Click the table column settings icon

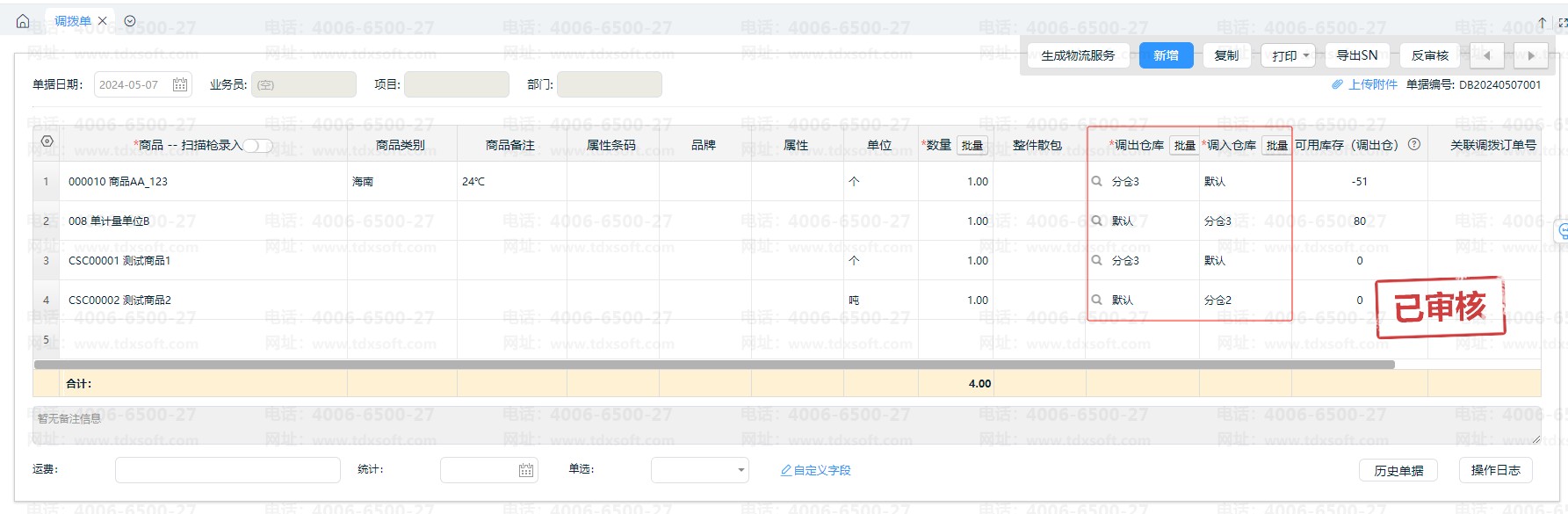coord(47,141)
